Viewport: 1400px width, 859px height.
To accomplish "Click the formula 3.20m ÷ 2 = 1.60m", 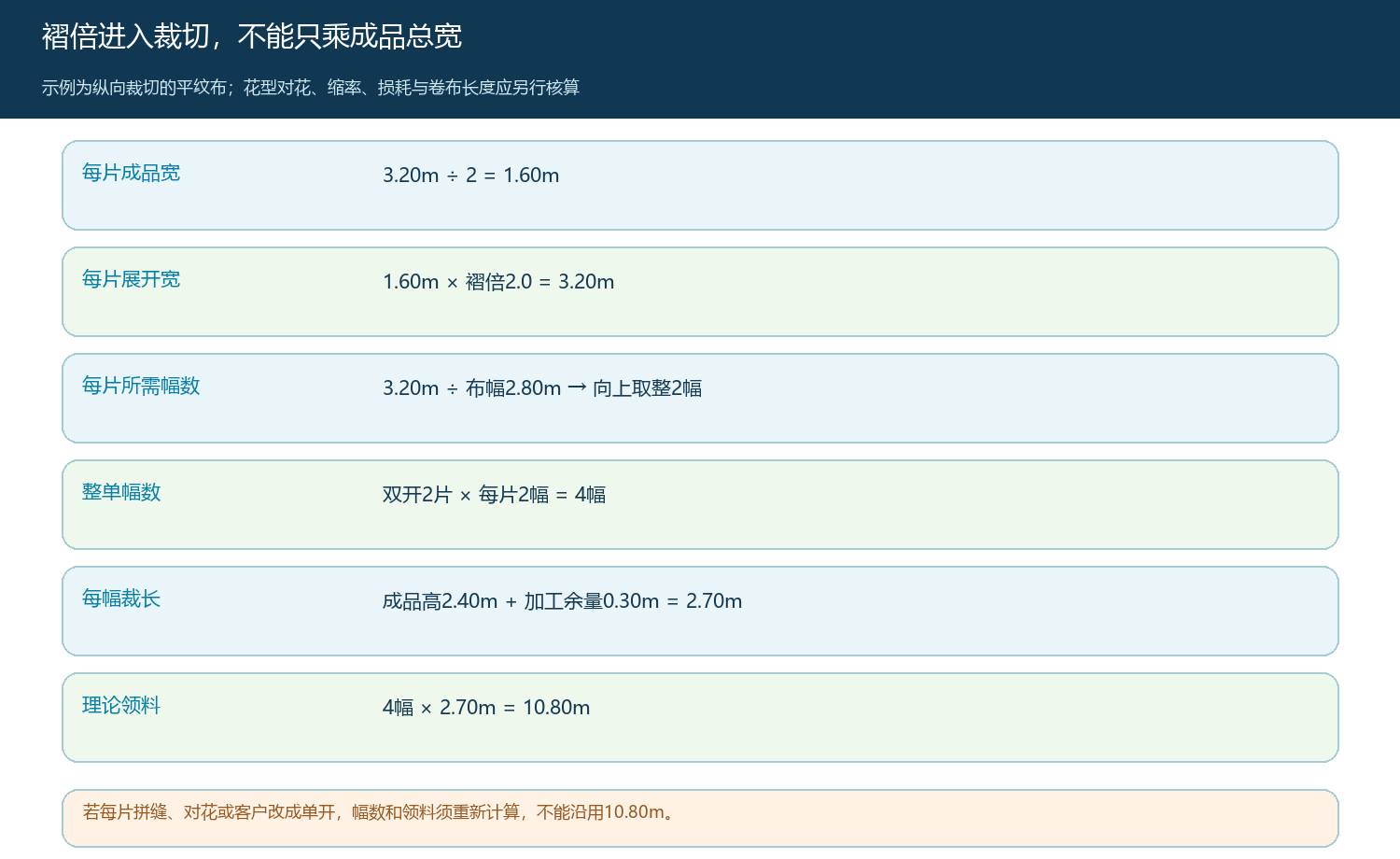I will pos(471,176).
